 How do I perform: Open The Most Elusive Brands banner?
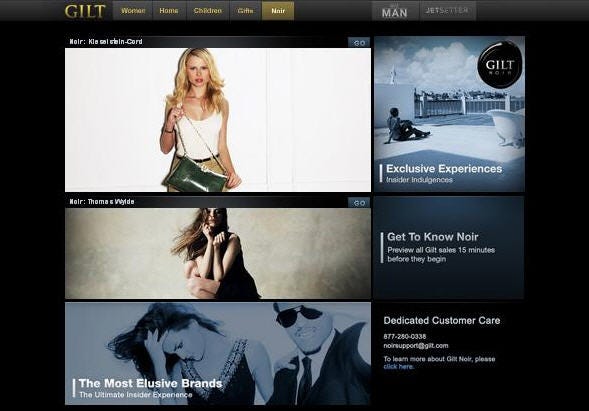[x=218, y=354]
